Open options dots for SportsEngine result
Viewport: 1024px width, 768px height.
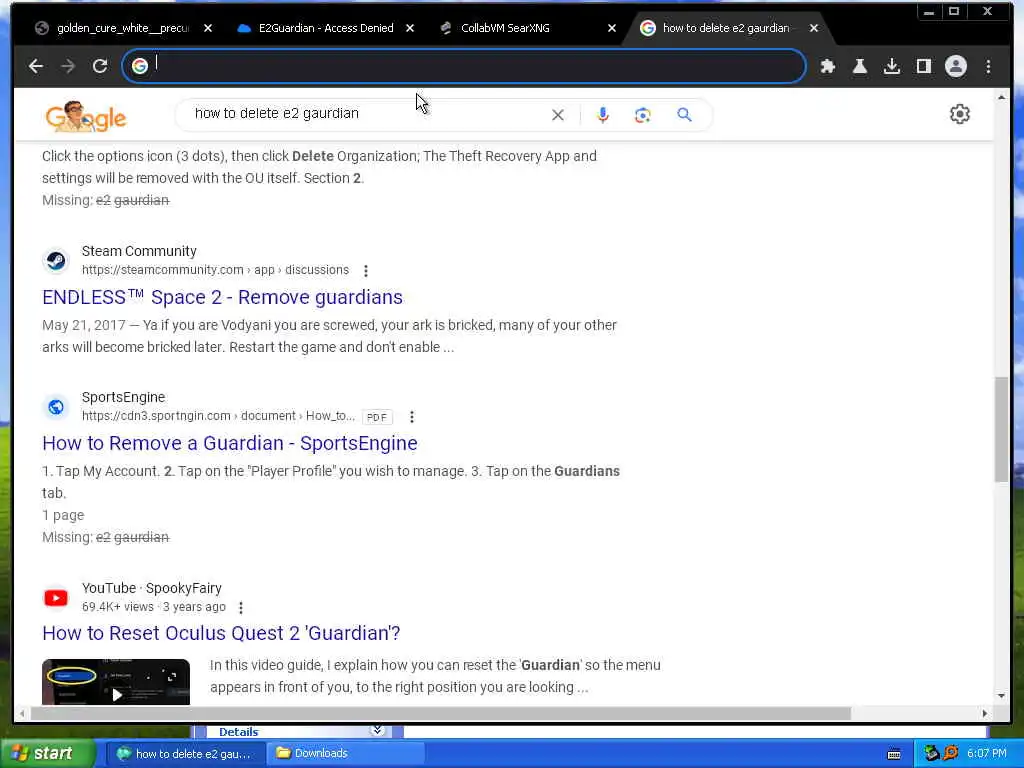pyautogui.click(x=411, y=417)
